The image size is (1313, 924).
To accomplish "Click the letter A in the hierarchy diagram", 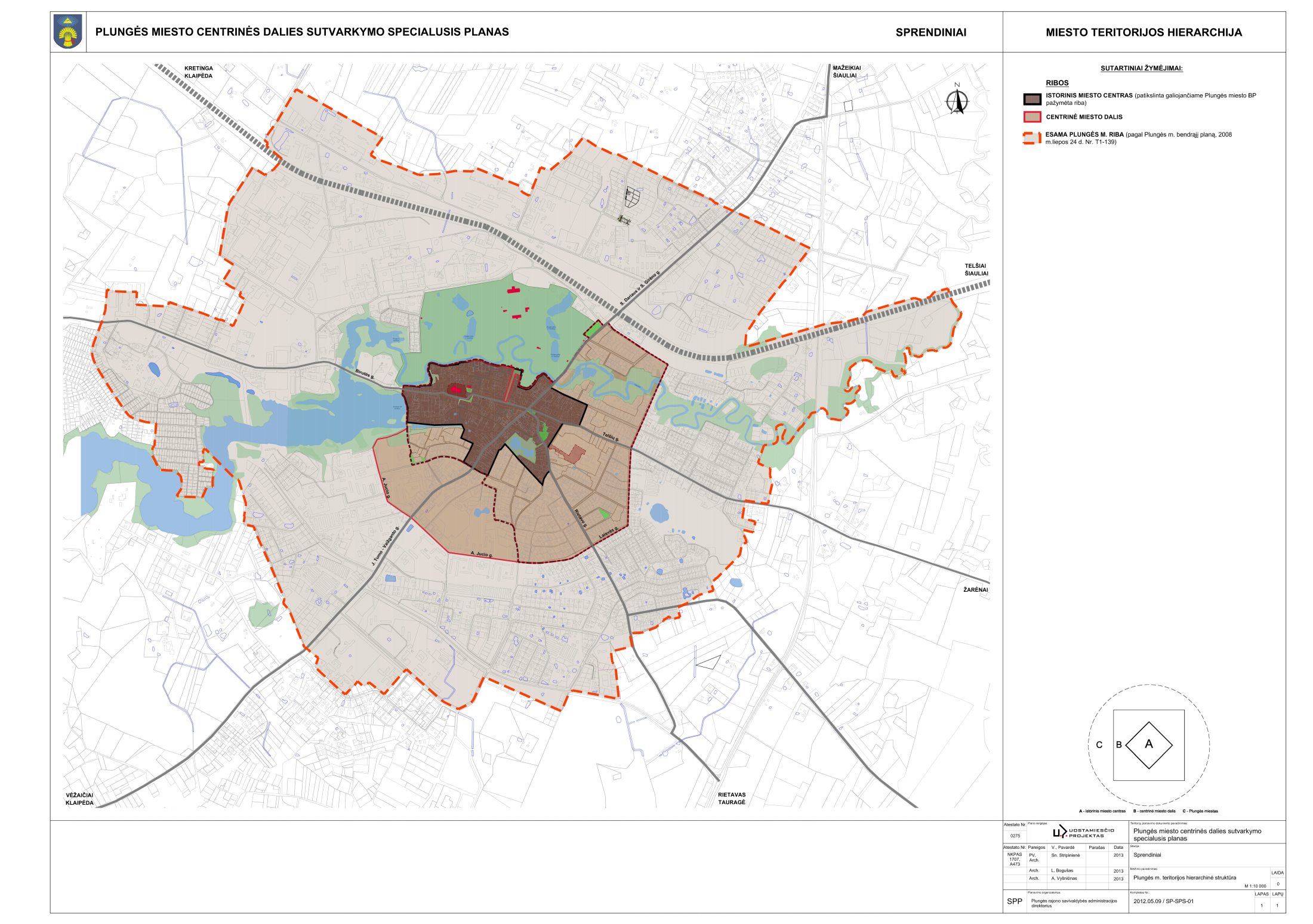I will point(1148,744).
